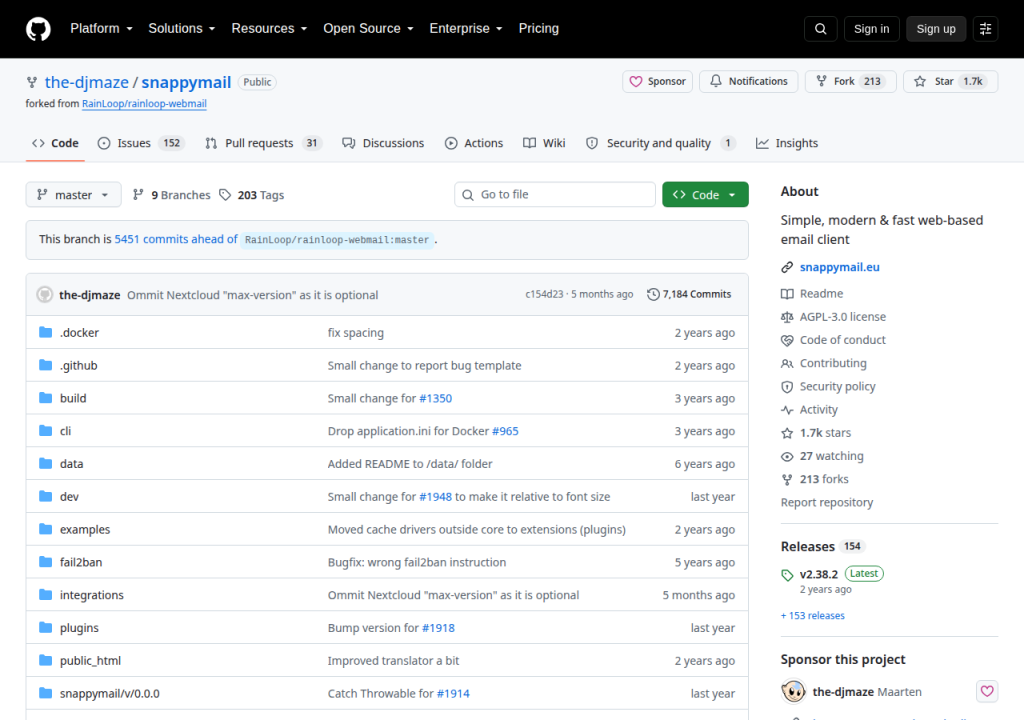
Task: Open the + 153 releases link
Action: click(812, 615)
